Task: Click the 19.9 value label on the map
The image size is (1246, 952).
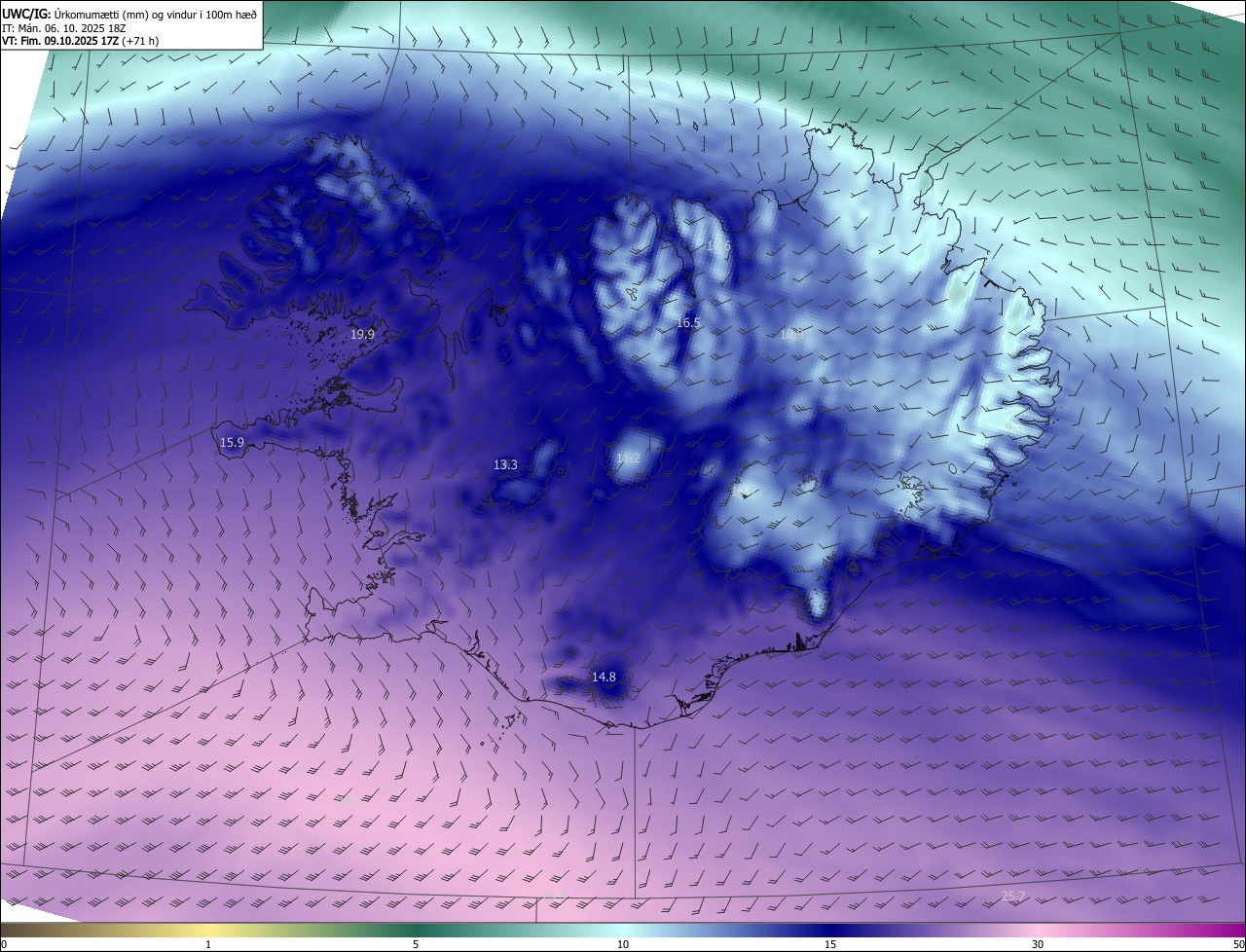Action: [362, 334]
